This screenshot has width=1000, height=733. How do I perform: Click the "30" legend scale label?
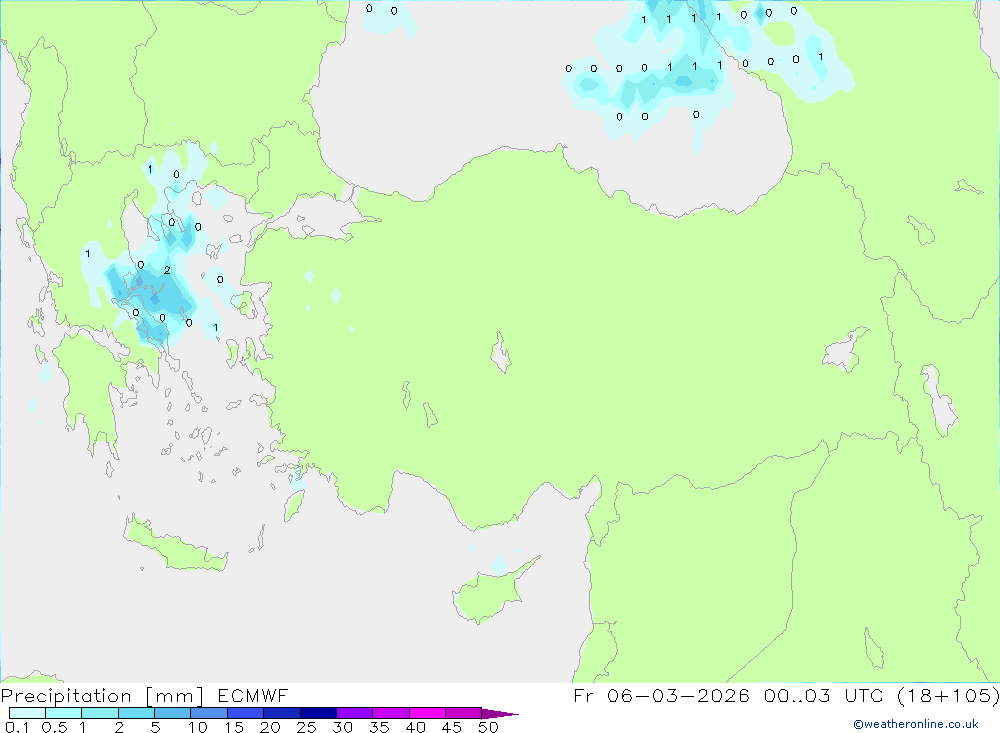pos(342,727)
